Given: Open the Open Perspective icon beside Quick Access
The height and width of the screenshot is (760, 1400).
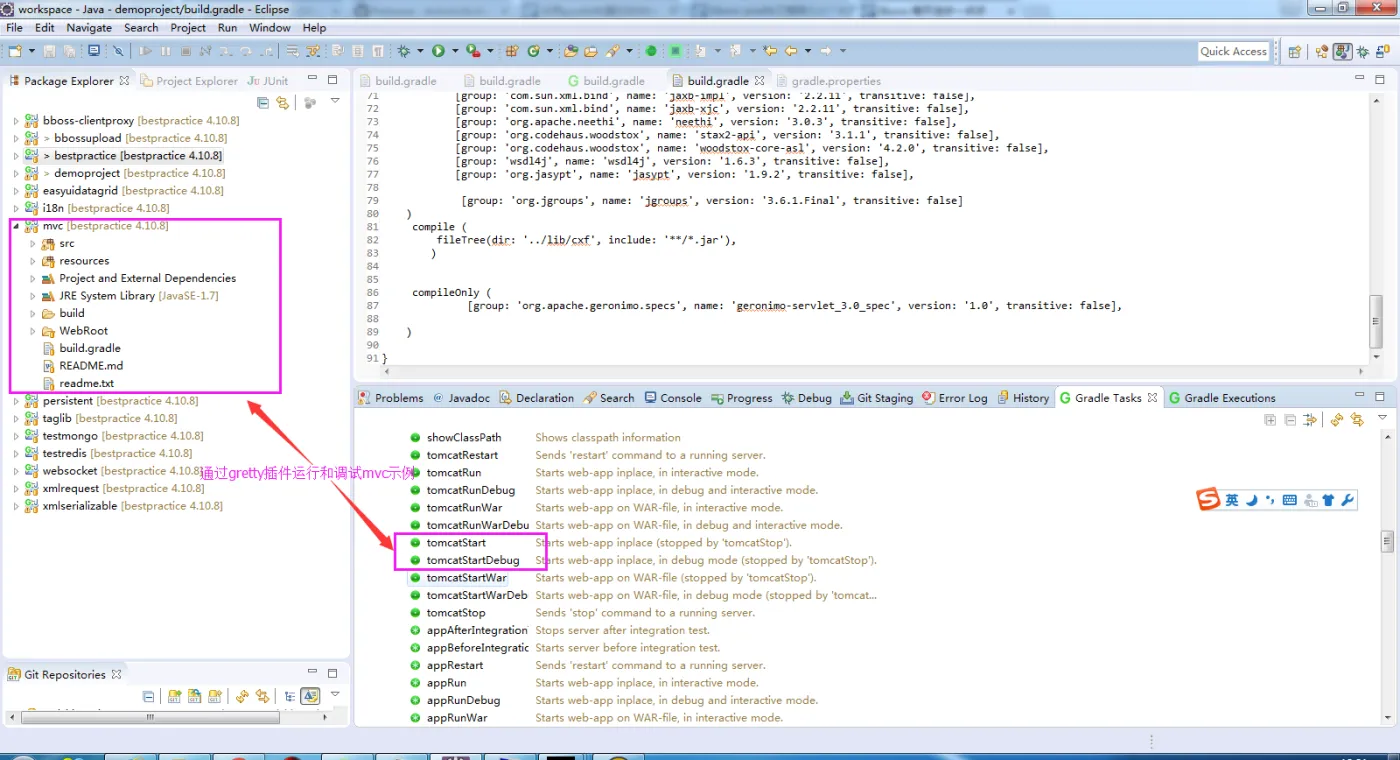Looking at the screenshot, I should (x=1295, y=51).
